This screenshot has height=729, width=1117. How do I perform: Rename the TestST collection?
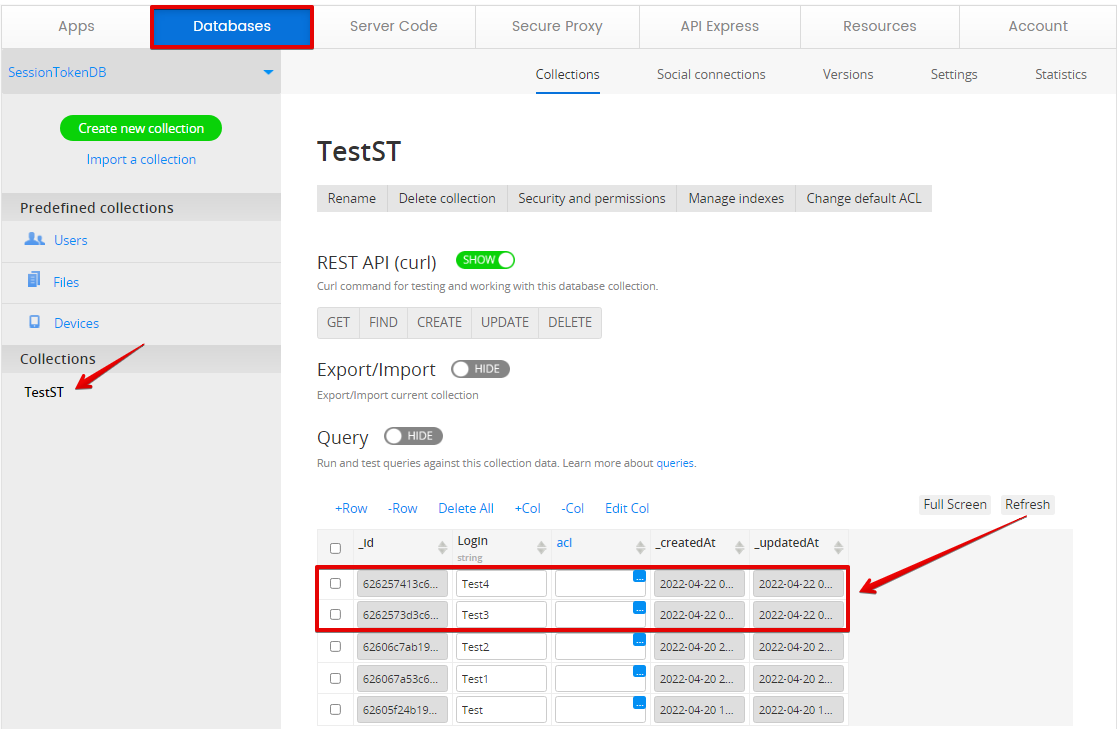352,198
